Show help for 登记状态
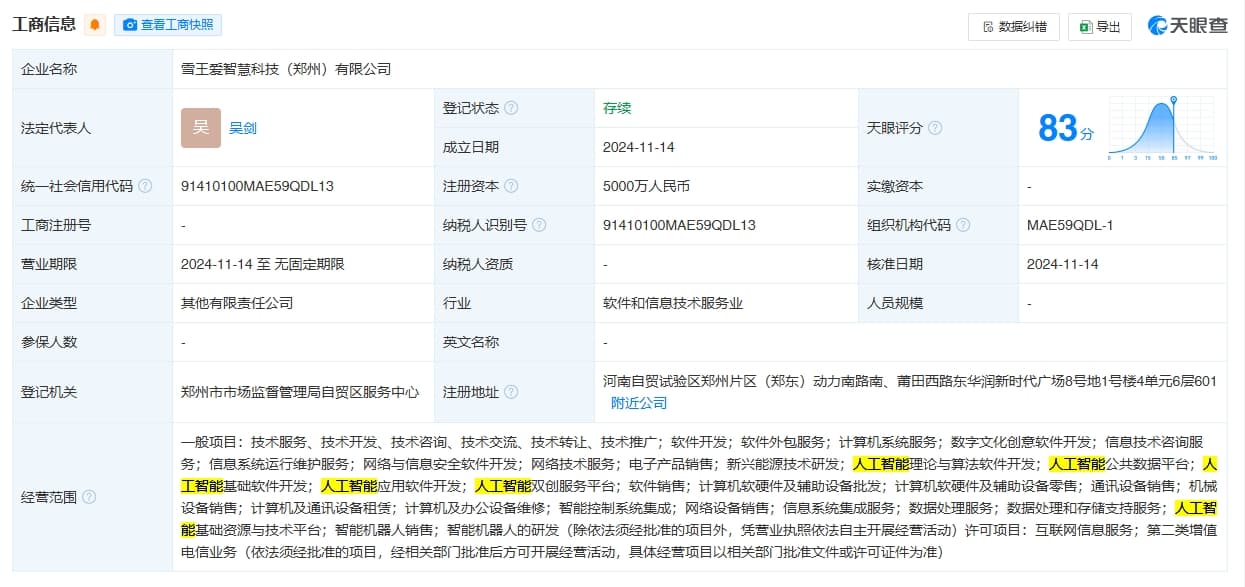This screenshot has height=587, width=1245. (x=511, y=108)
